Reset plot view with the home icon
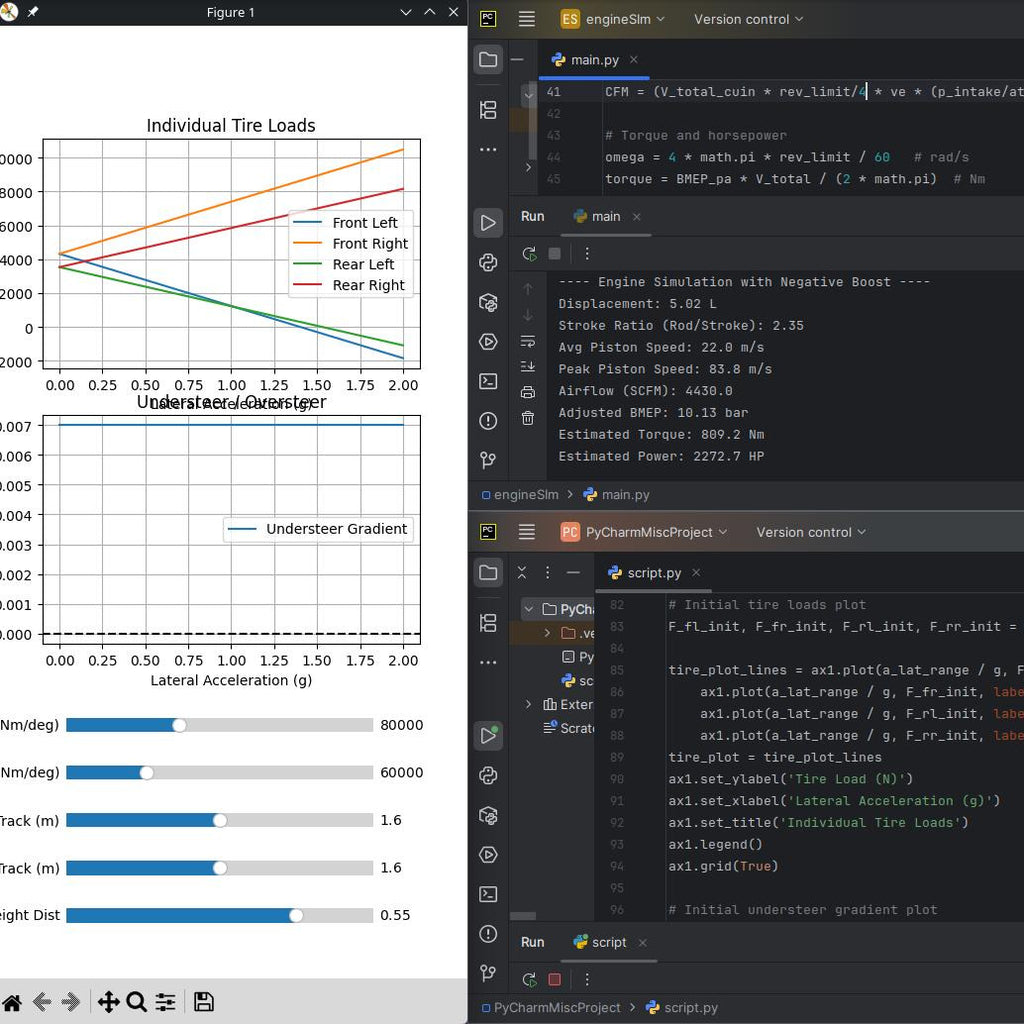Screen dimensions: 1024x1024 tap(12, 1002)
